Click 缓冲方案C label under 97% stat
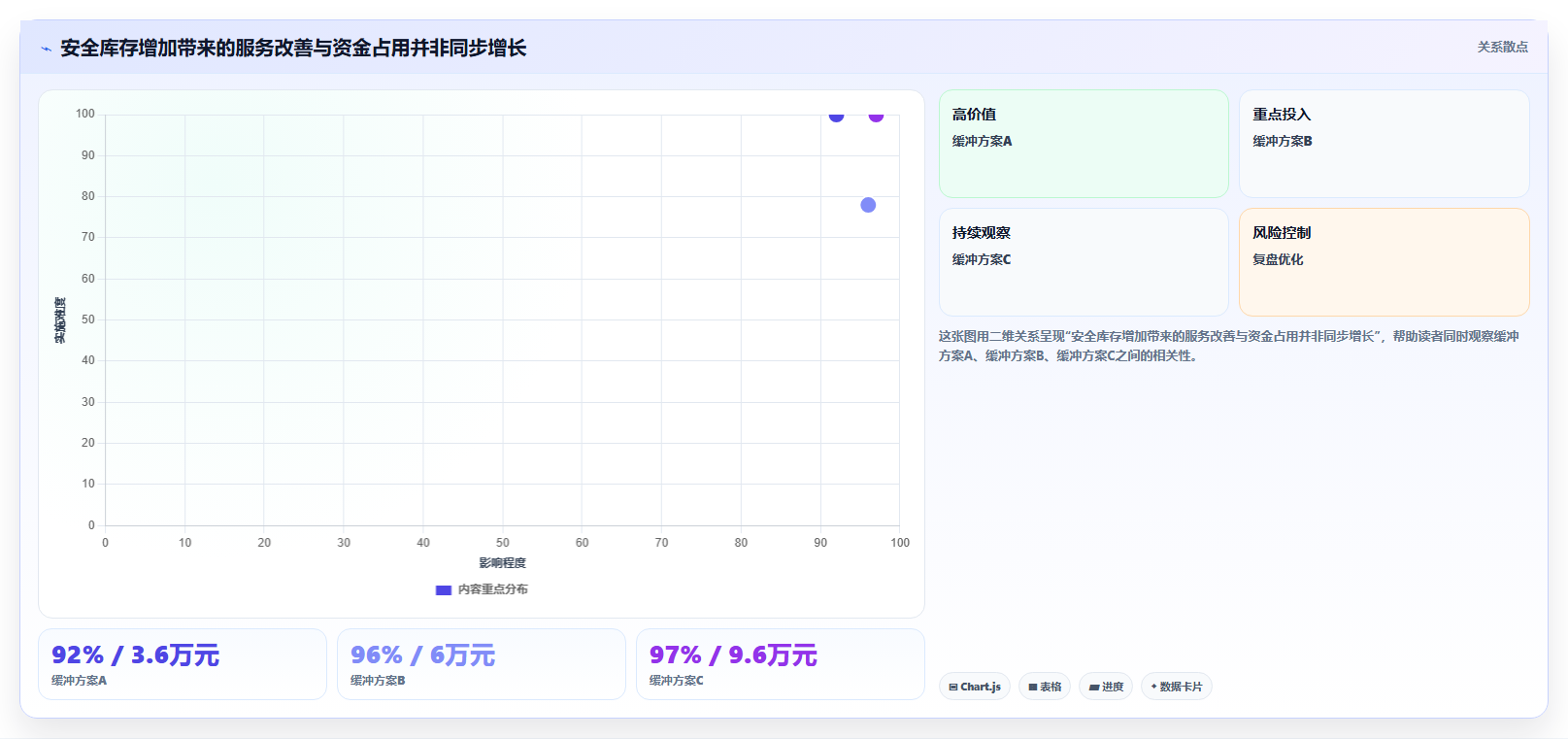Viewport: 1568px width, 739px height. pos(677,681)
